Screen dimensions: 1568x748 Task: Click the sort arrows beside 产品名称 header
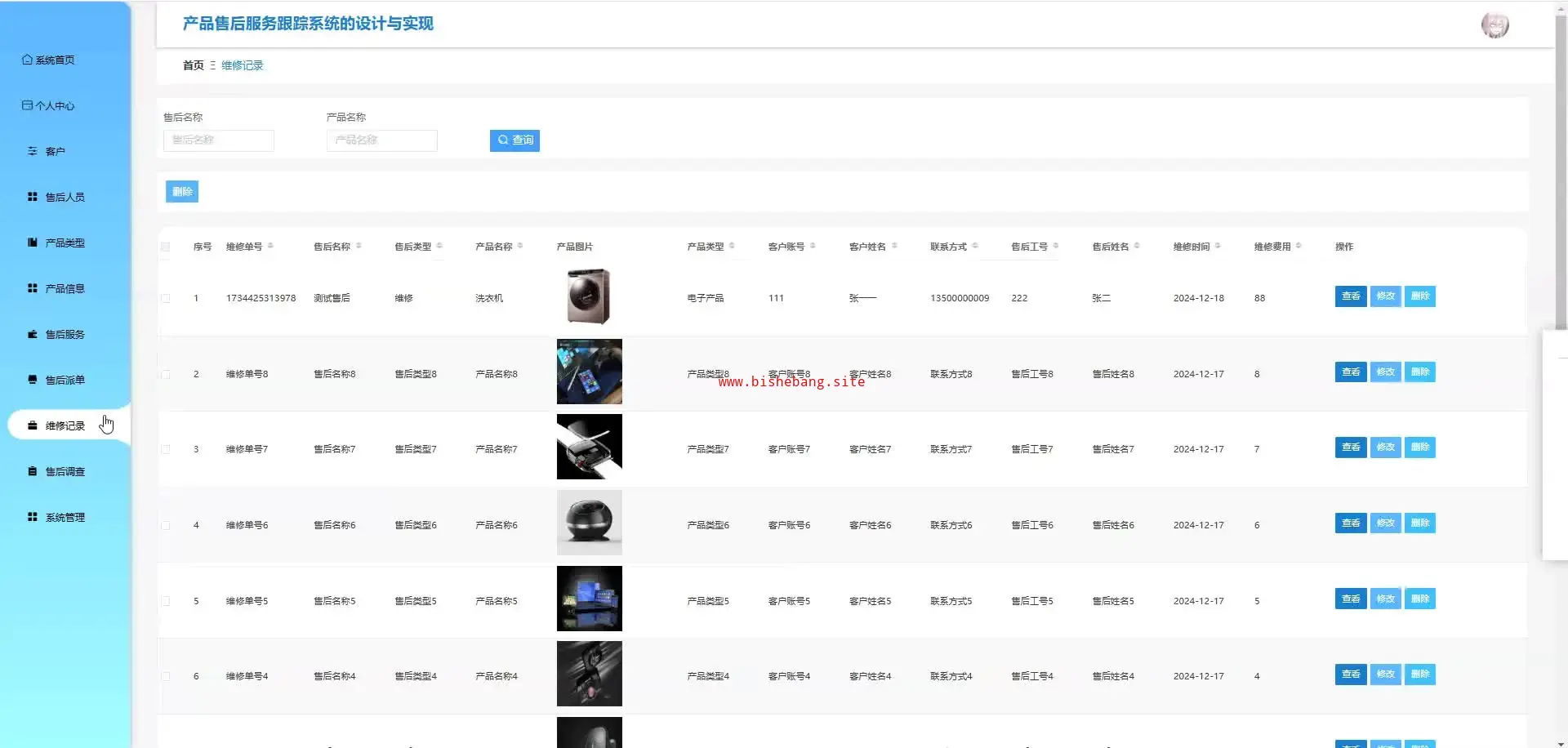point(520,246)
